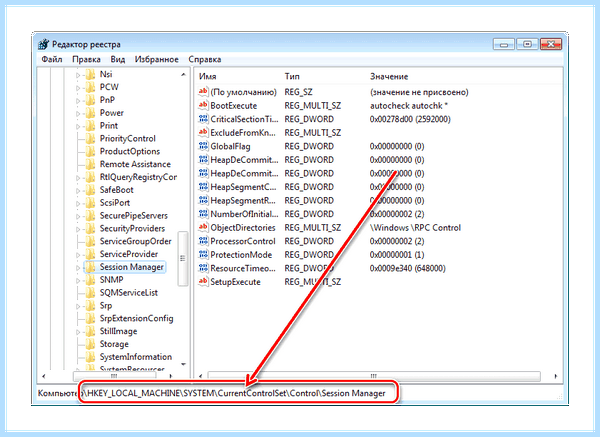Screen dimensions: 600x437
Task: Click the ResourceTimeo... DWORD icon
Action: pos(203,268)
